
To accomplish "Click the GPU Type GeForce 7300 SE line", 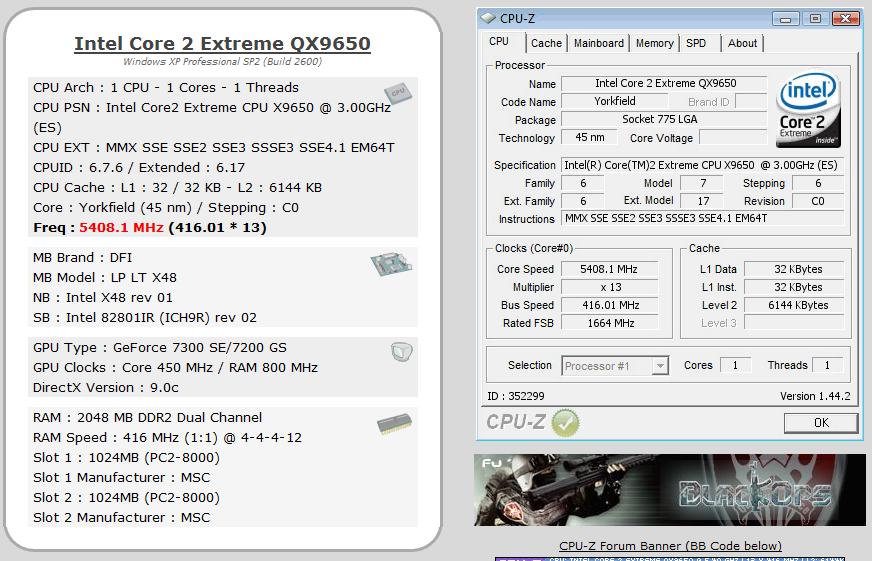I will (x=160, y=347).
